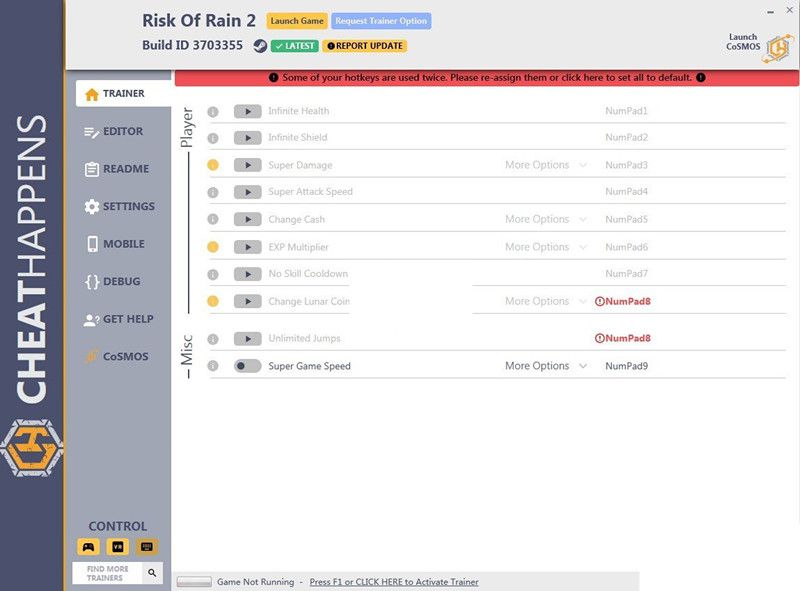Click the yellow info icon next to Super Damage

[x=213, y=165]
